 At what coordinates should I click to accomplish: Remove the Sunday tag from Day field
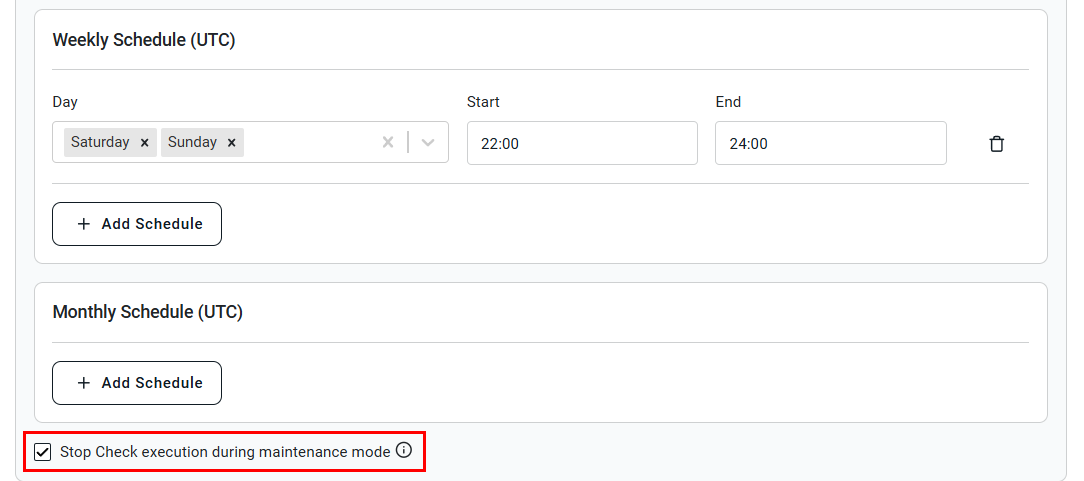pos(232,142)
